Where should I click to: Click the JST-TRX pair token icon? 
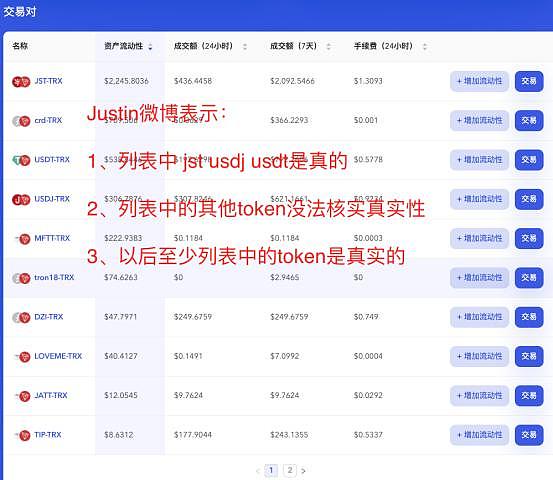tap(21, 82)
